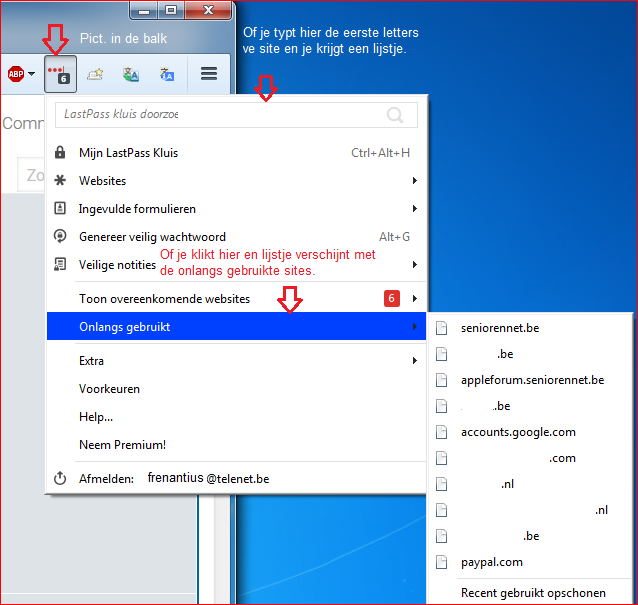Open the Adblock Plus dropdown arrow
Image resolution: width=638 pixels, height=605 pixels.
click(x=32, y=74)
